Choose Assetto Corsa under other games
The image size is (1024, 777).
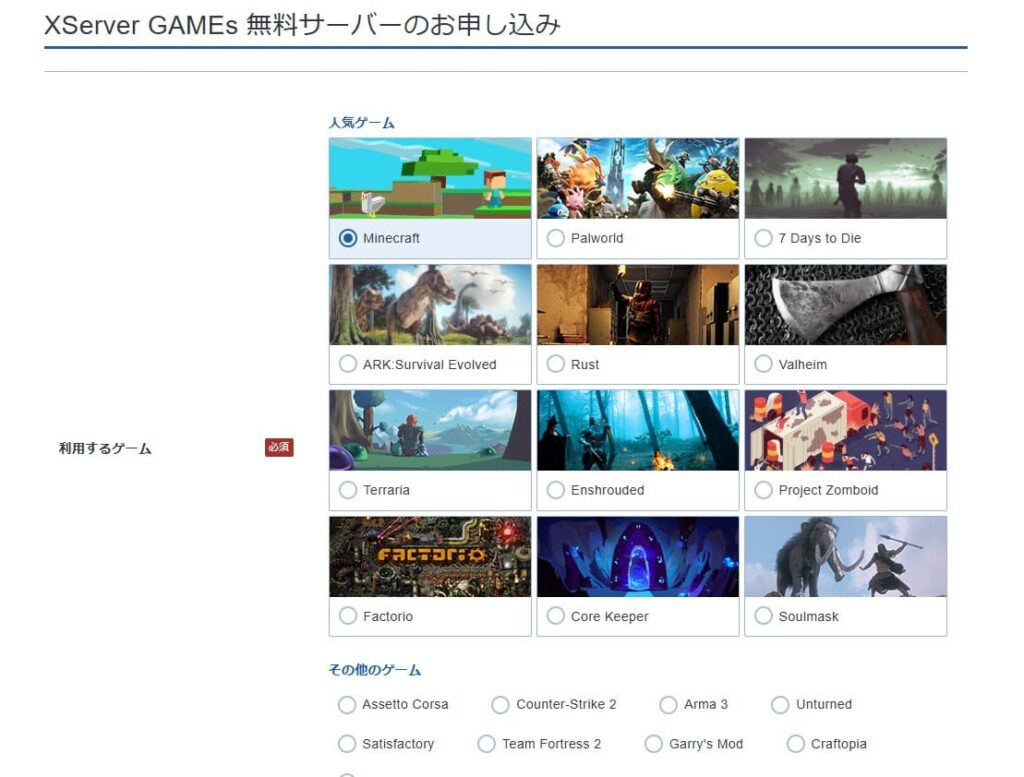[346, 705]
